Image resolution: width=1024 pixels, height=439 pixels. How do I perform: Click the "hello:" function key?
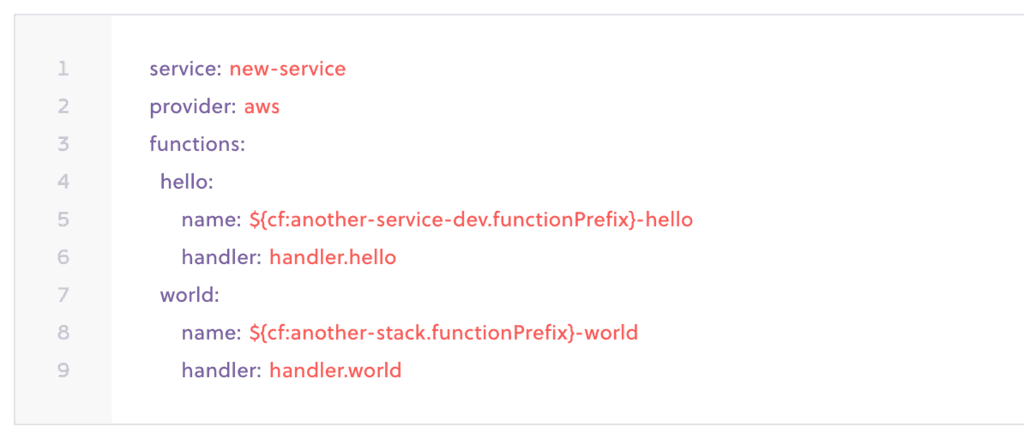(x=187, y=182)
